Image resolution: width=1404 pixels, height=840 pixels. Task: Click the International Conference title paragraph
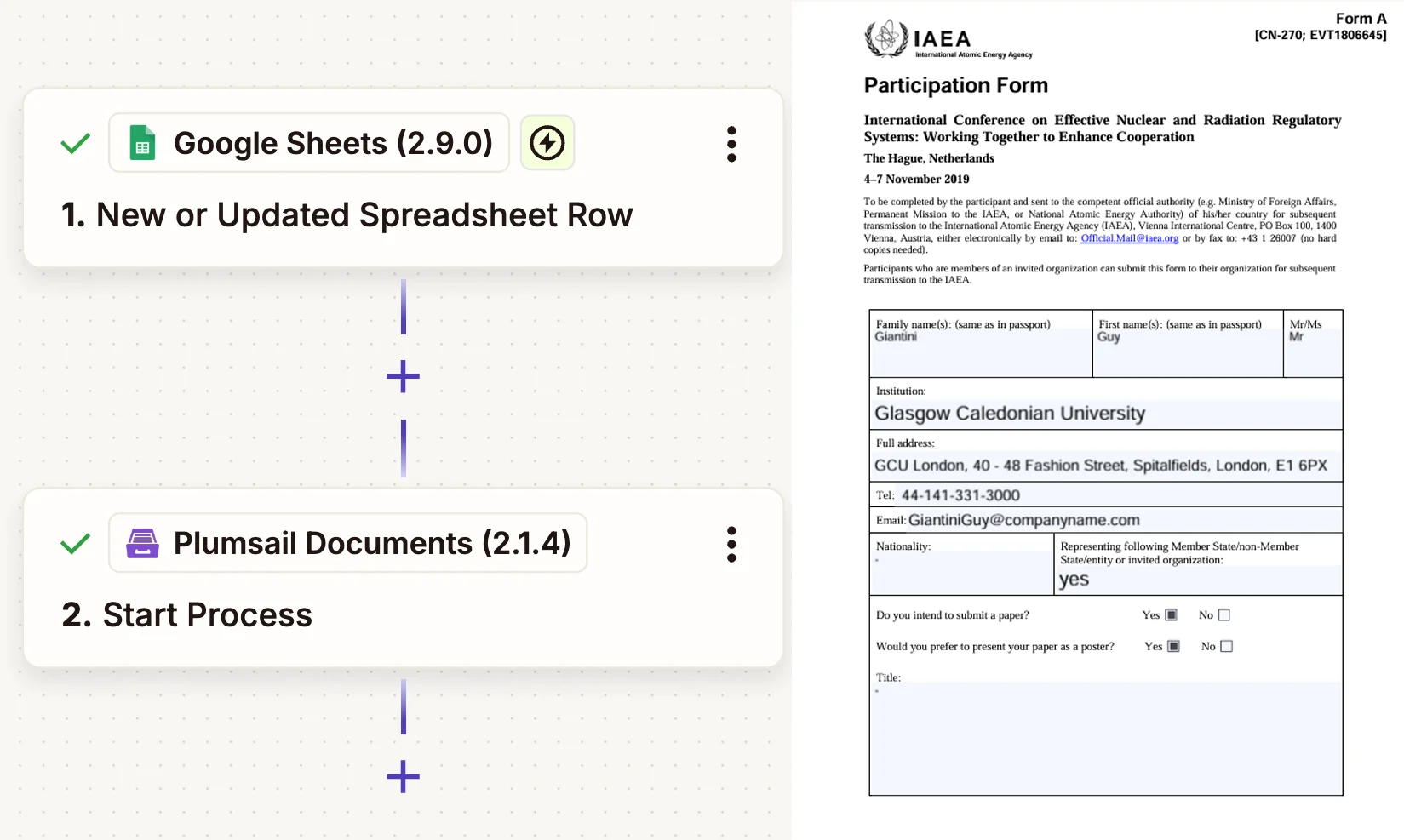click(x=1103, y=129)
